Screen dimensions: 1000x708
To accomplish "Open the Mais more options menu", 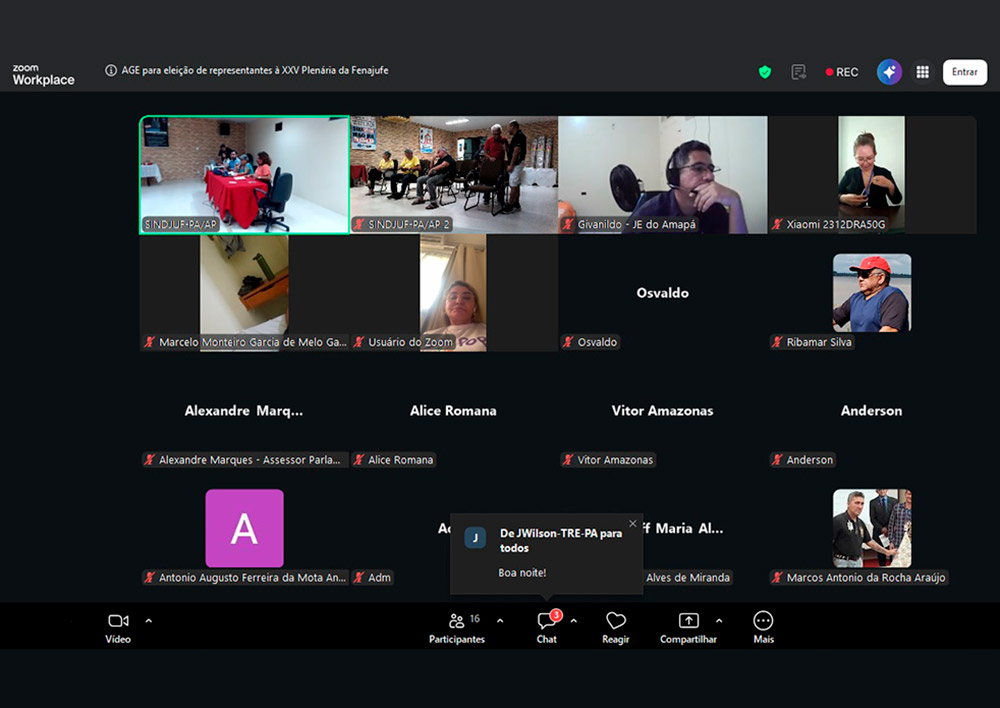I will pos(763,627).
